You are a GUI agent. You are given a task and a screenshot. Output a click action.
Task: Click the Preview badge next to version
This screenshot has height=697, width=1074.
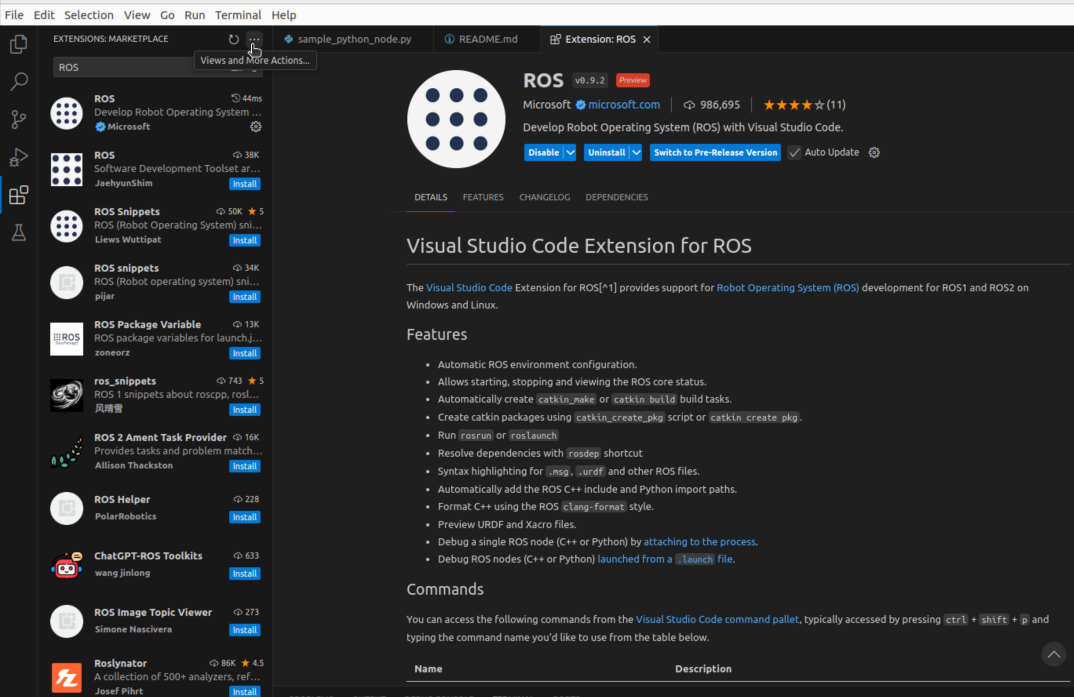click(x=632, y=80)
